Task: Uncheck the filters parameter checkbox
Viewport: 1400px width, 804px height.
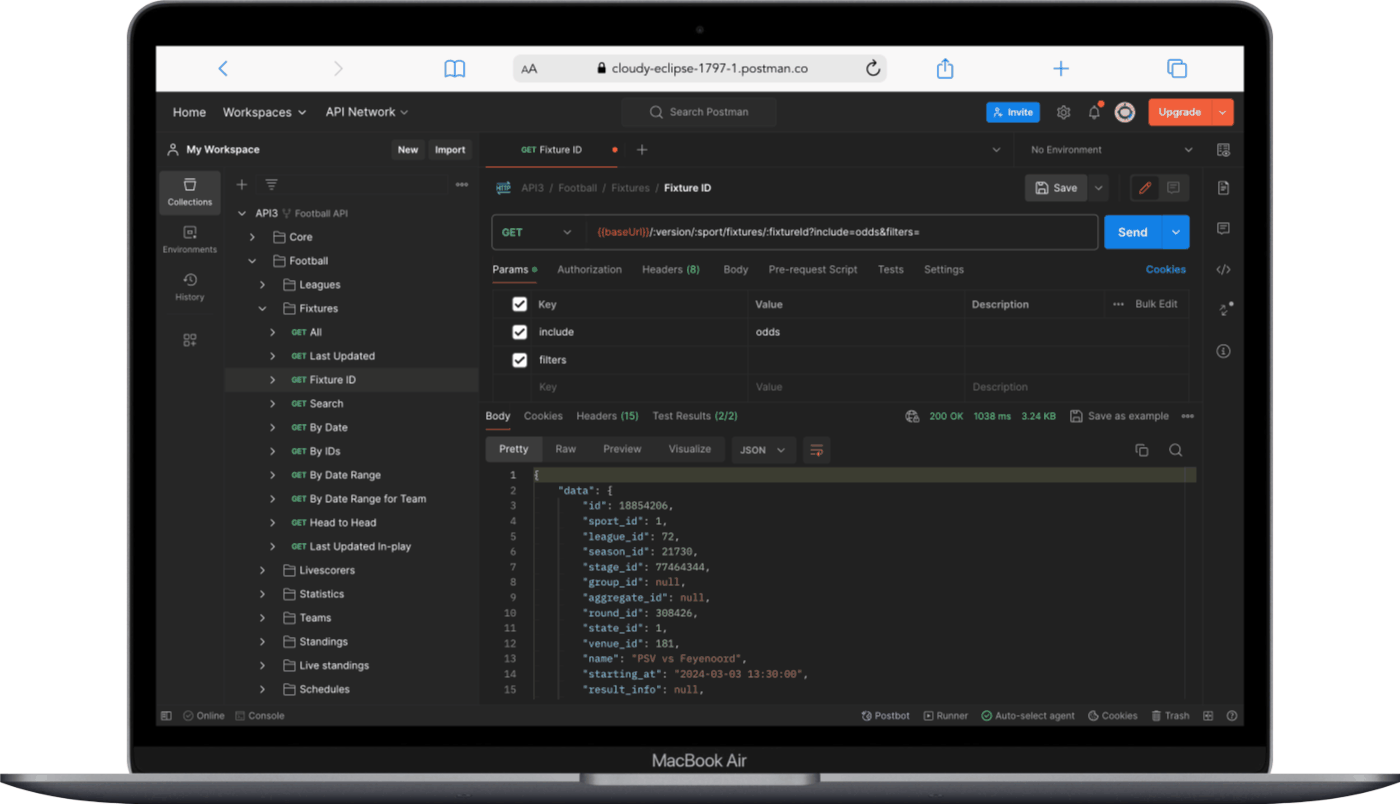Action: point(519,360)
